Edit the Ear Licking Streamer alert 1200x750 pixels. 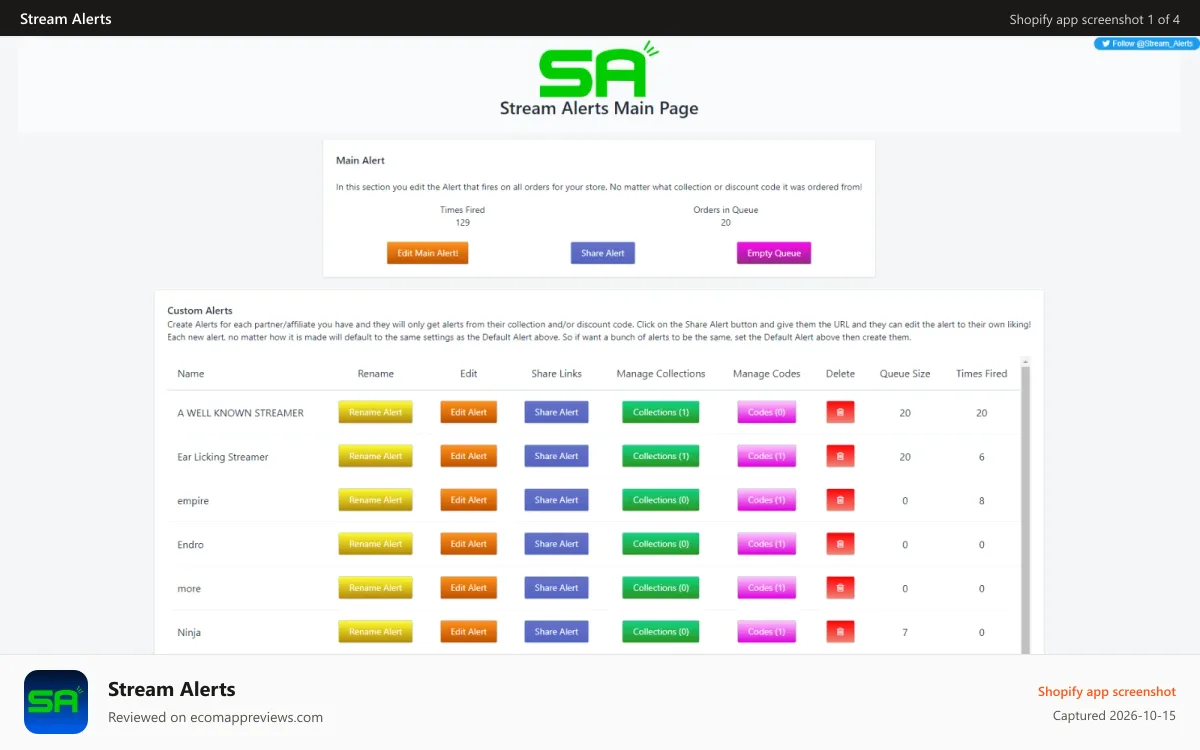469,456
